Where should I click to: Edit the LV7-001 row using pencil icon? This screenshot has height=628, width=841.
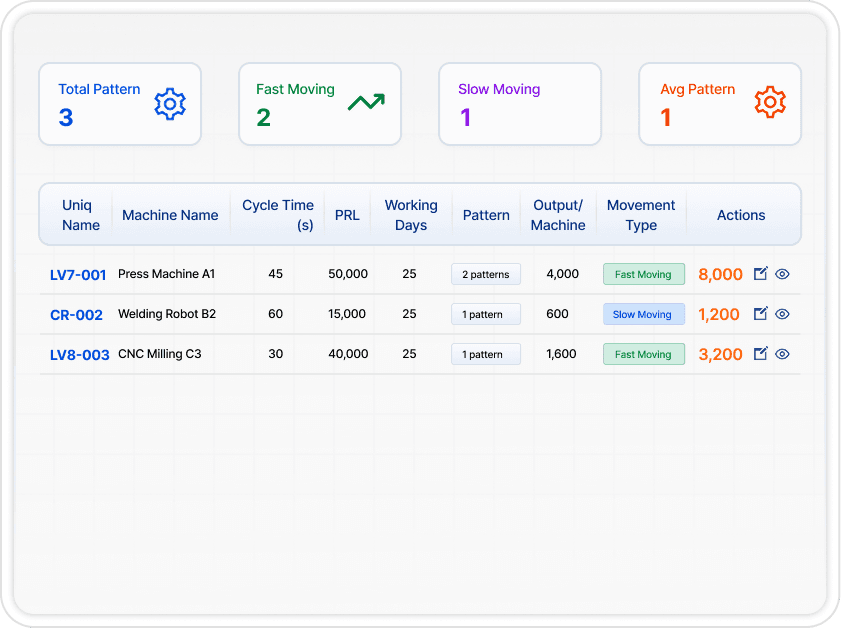761,274
